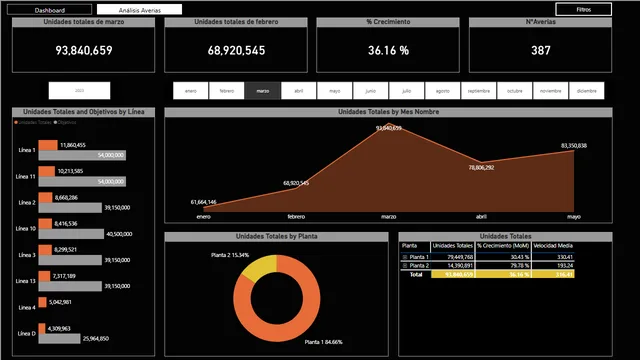Select diciembre month button

(587, 91)
